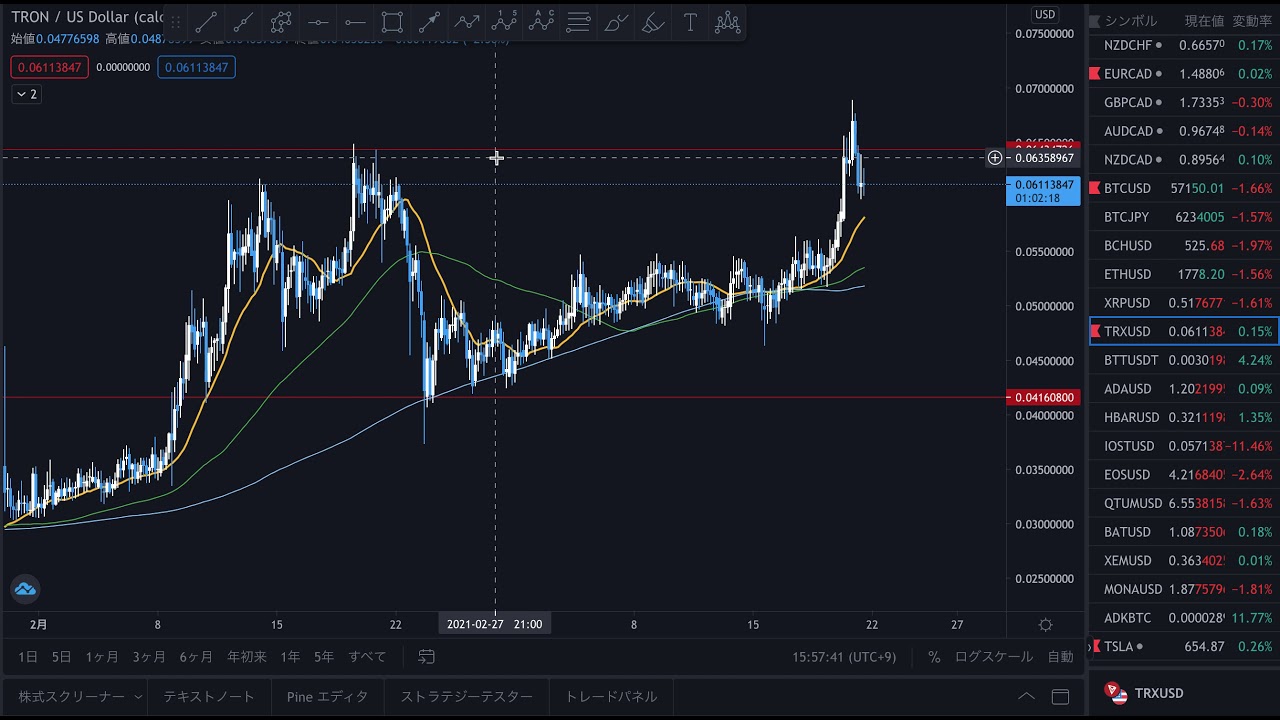Open the USD currency selector
Viewport: 1280px width, 720px height.
click(1045, 14)
